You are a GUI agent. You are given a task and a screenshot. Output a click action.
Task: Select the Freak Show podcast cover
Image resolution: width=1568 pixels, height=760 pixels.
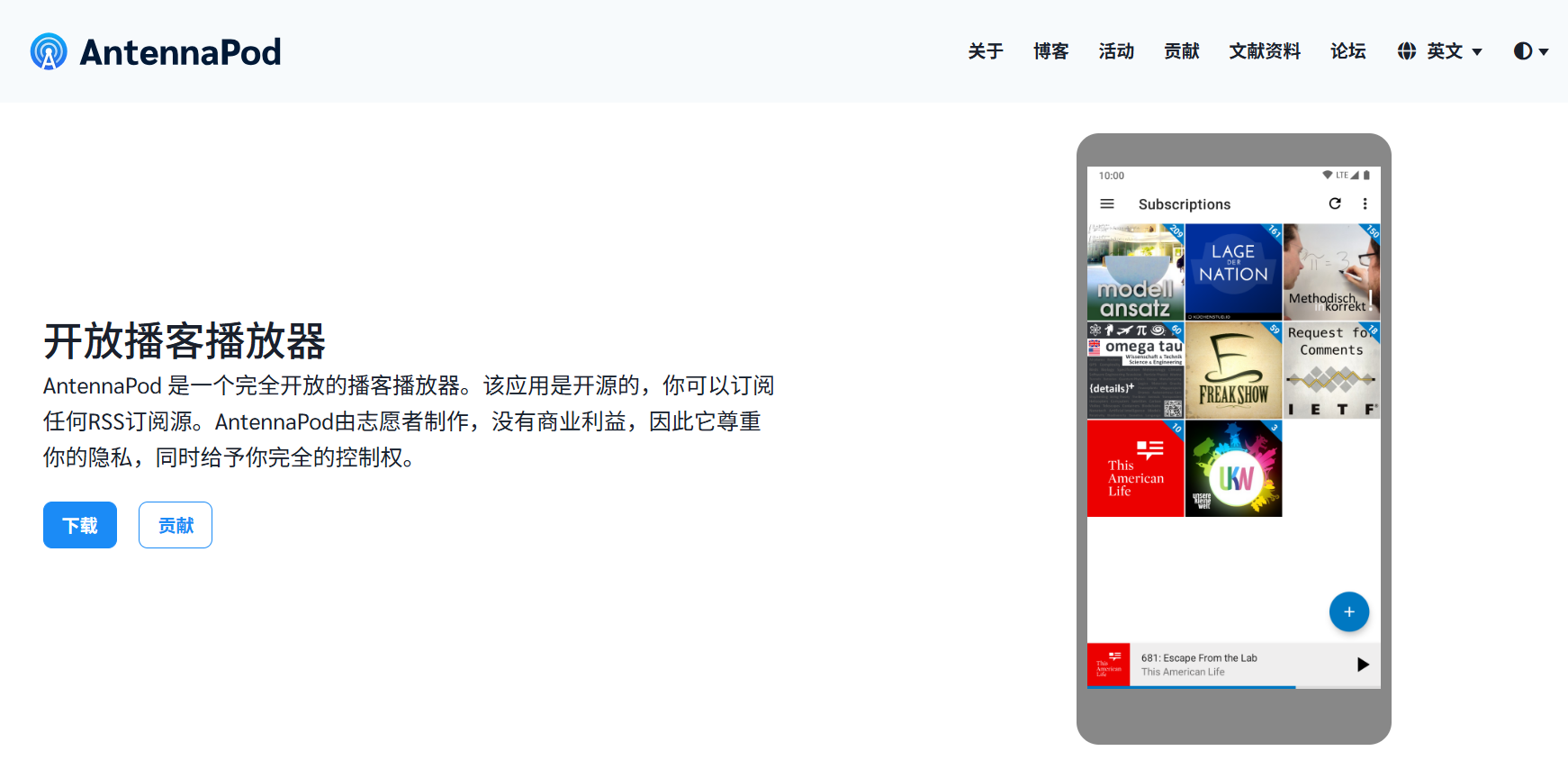tap(1233, 370)
